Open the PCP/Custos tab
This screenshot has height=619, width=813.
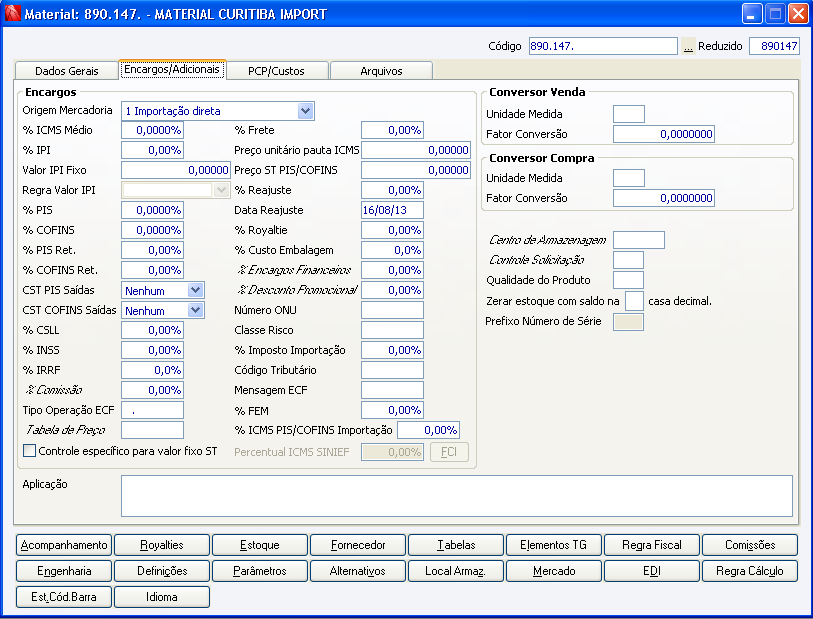(276, 71)
